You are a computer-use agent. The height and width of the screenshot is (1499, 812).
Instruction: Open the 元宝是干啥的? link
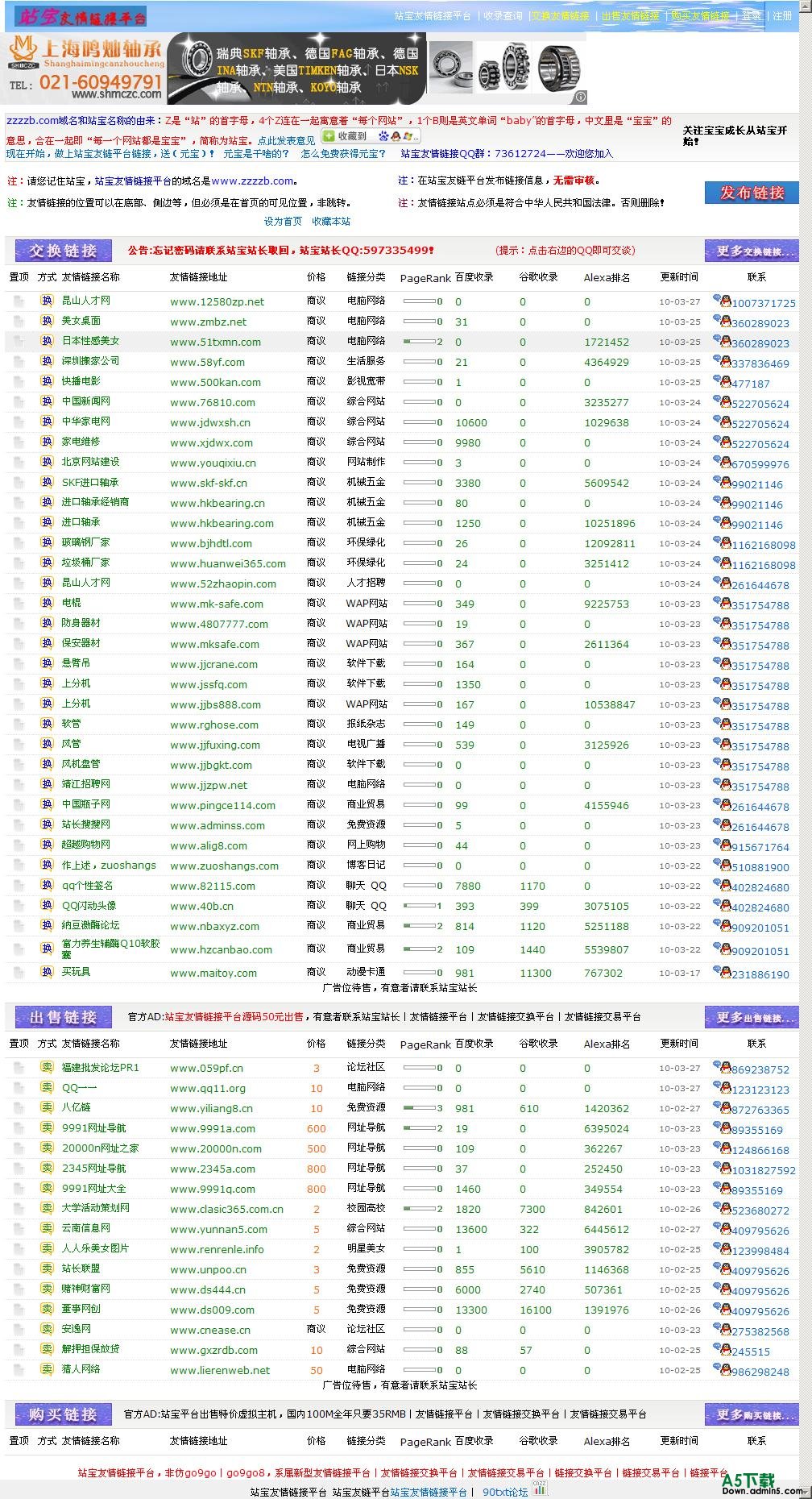tap(256, 153)
